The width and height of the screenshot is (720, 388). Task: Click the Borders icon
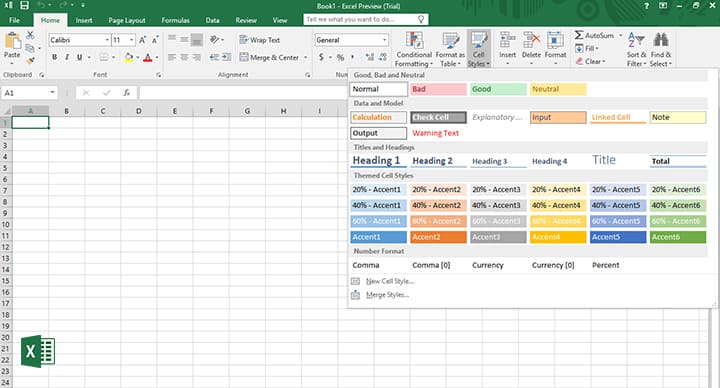104,57
